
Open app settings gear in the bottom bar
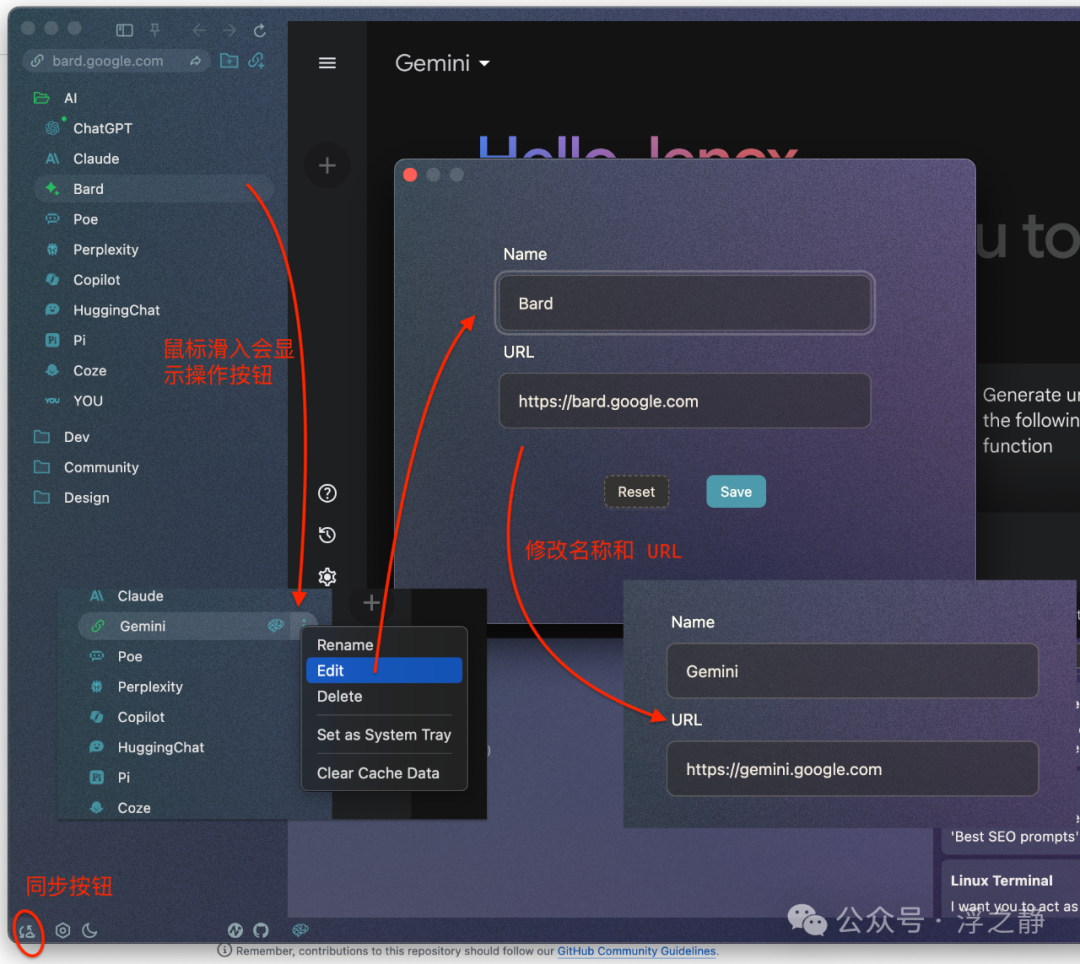point(63,931)
